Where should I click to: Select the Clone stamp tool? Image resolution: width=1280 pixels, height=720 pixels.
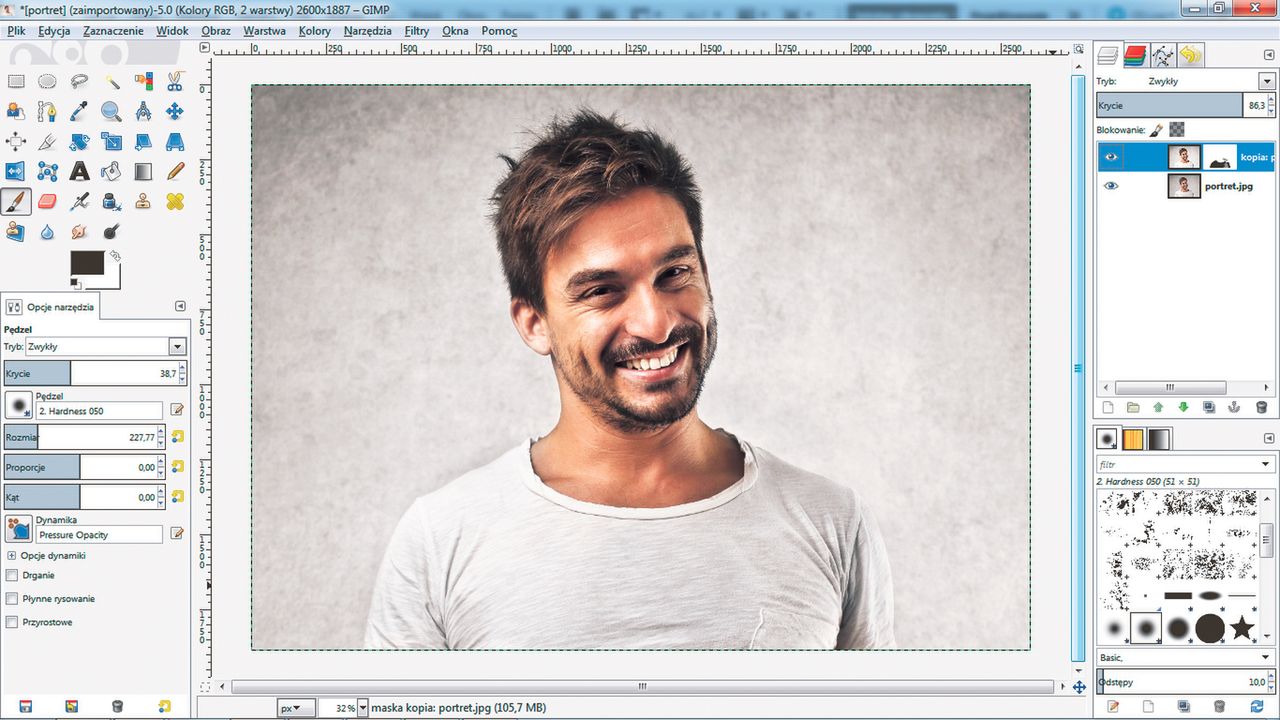tap(143, 201)
